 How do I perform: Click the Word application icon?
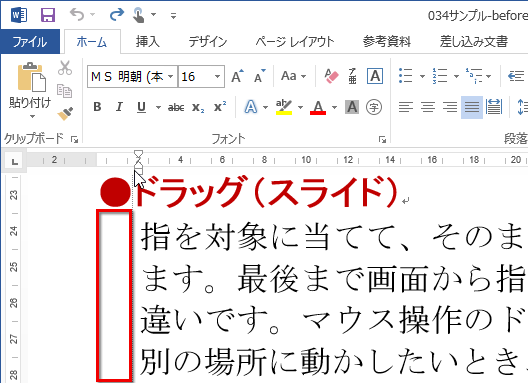tap(19, 15)
